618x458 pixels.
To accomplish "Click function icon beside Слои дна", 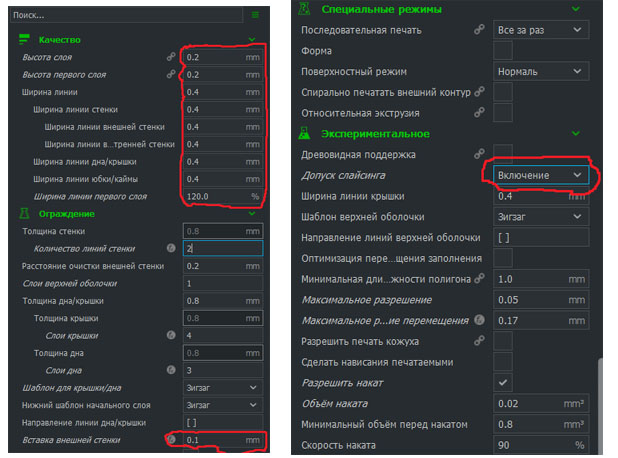I will coord(171,370).
